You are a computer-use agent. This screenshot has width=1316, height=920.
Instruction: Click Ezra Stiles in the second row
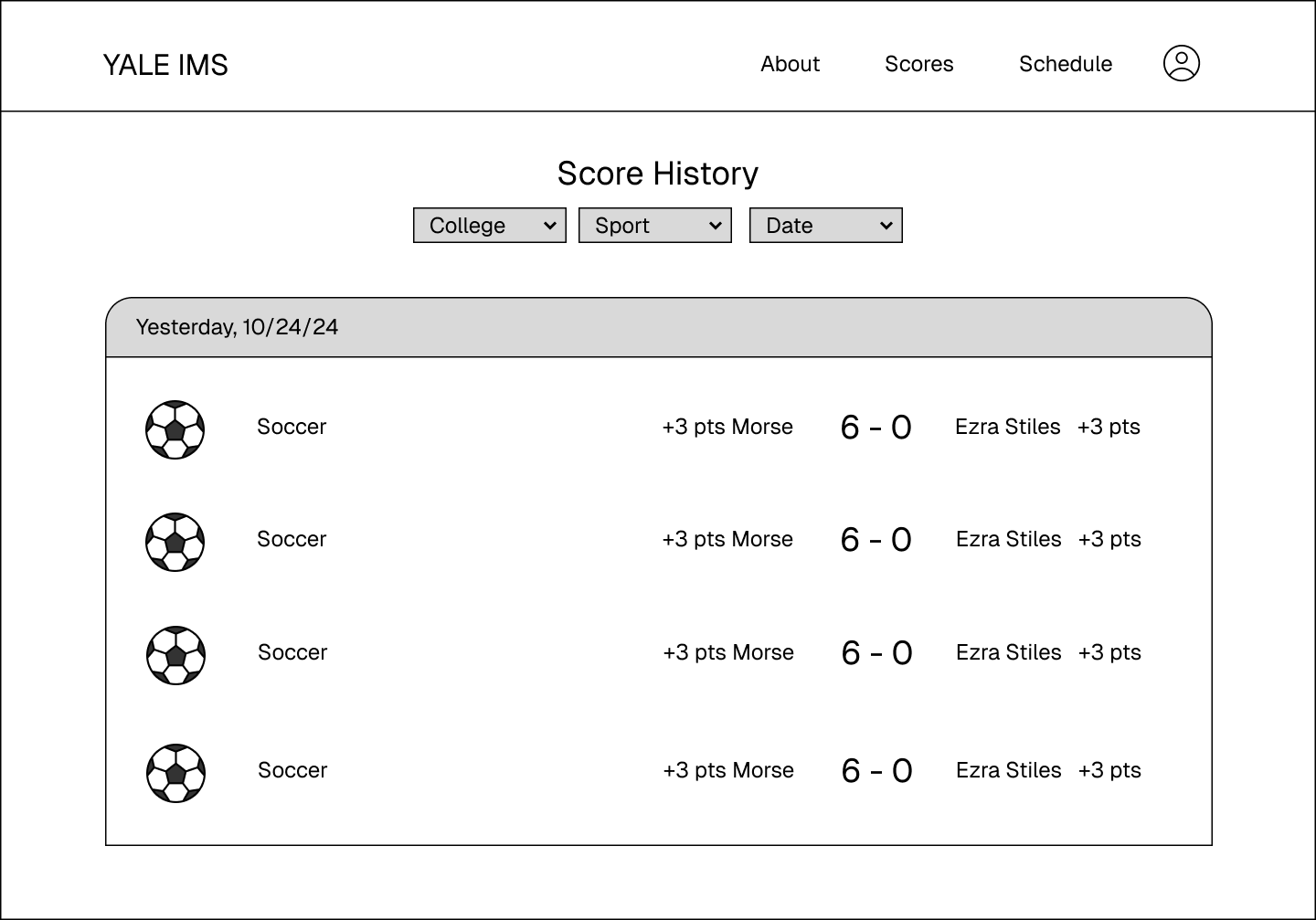1008,539
